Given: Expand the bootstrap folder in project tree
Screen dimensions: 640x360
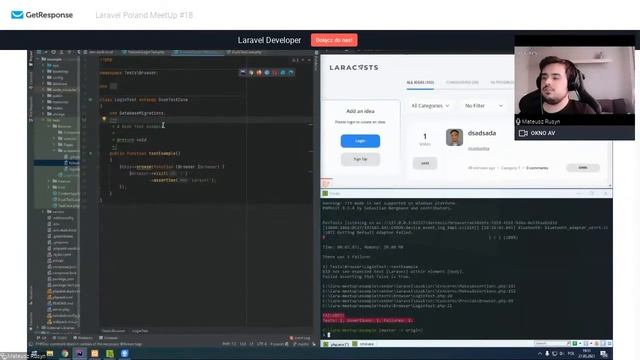Looking at the screenshot, I should pyautogui.click(x=43, y=71).
